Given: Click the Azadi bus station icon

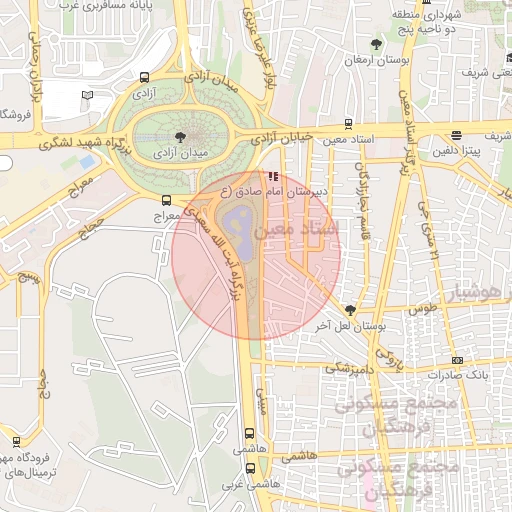Looking at the screenshot, I should pyautogui.click(x=144, y=78).
